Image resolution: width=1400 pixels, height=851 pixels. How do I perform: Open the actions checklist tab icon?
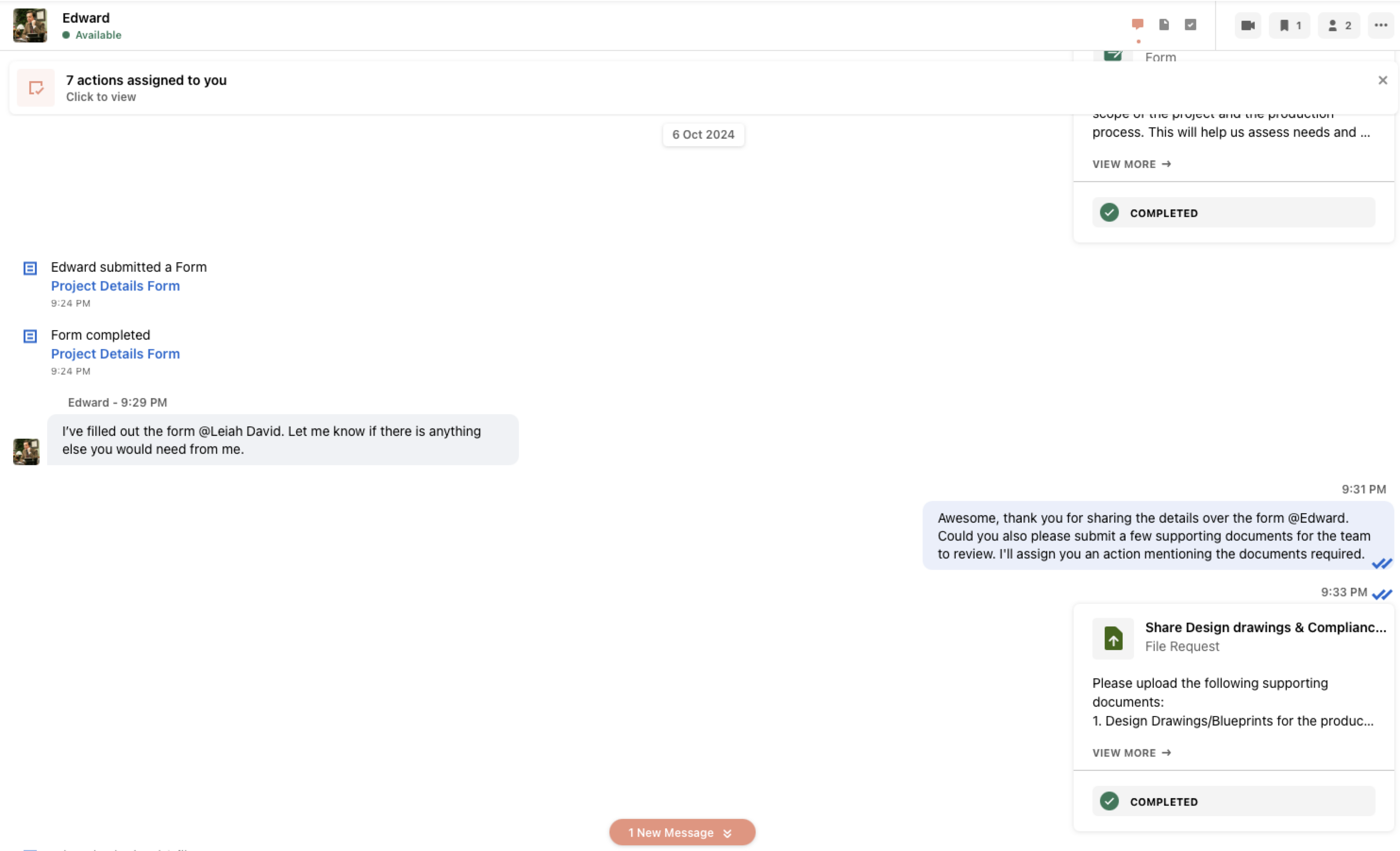click(x=1191, y=25)
